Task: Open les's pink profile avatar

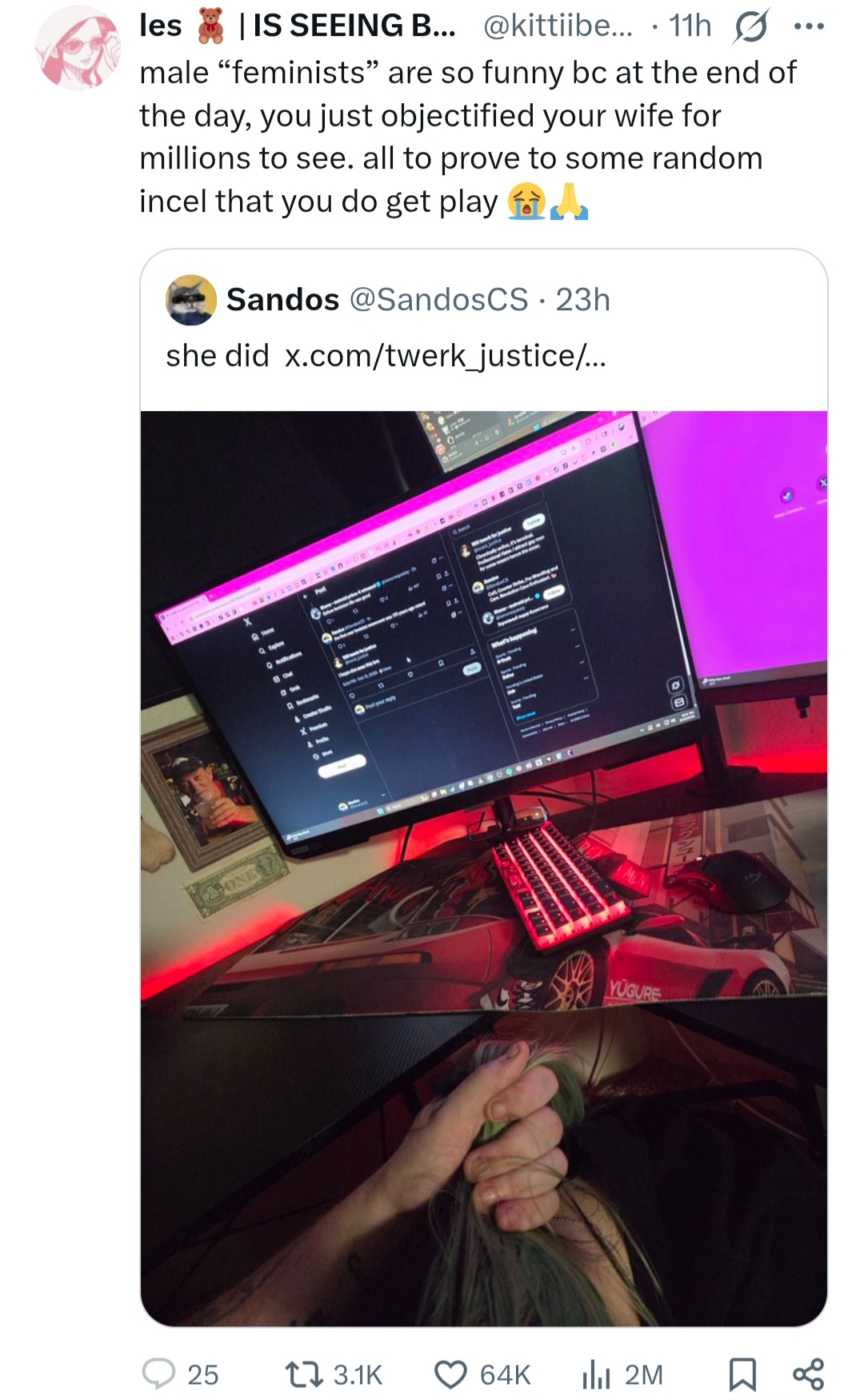Action: coord(78,46)
